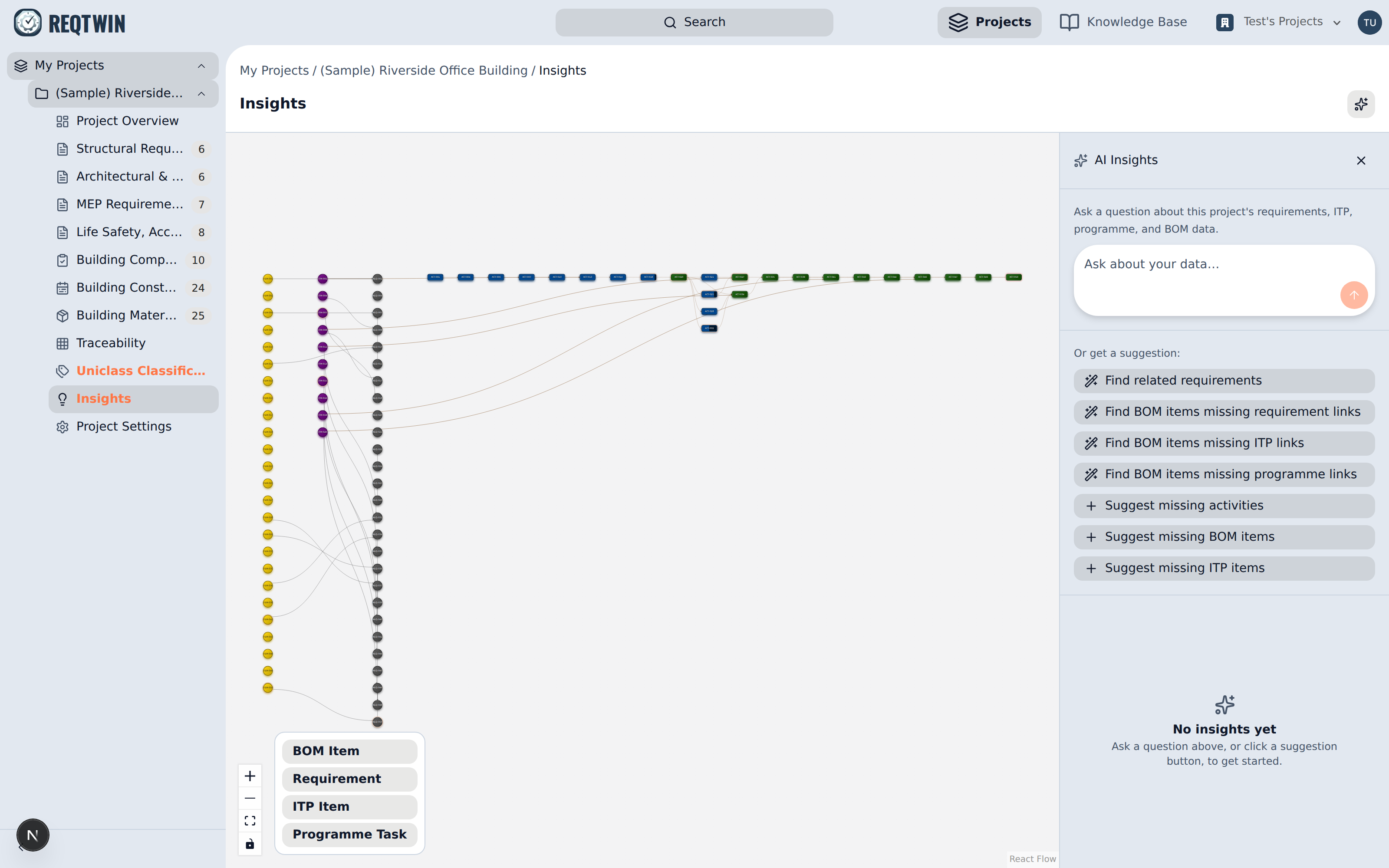Open Building Compliance ITP item

tap(134, 260)
